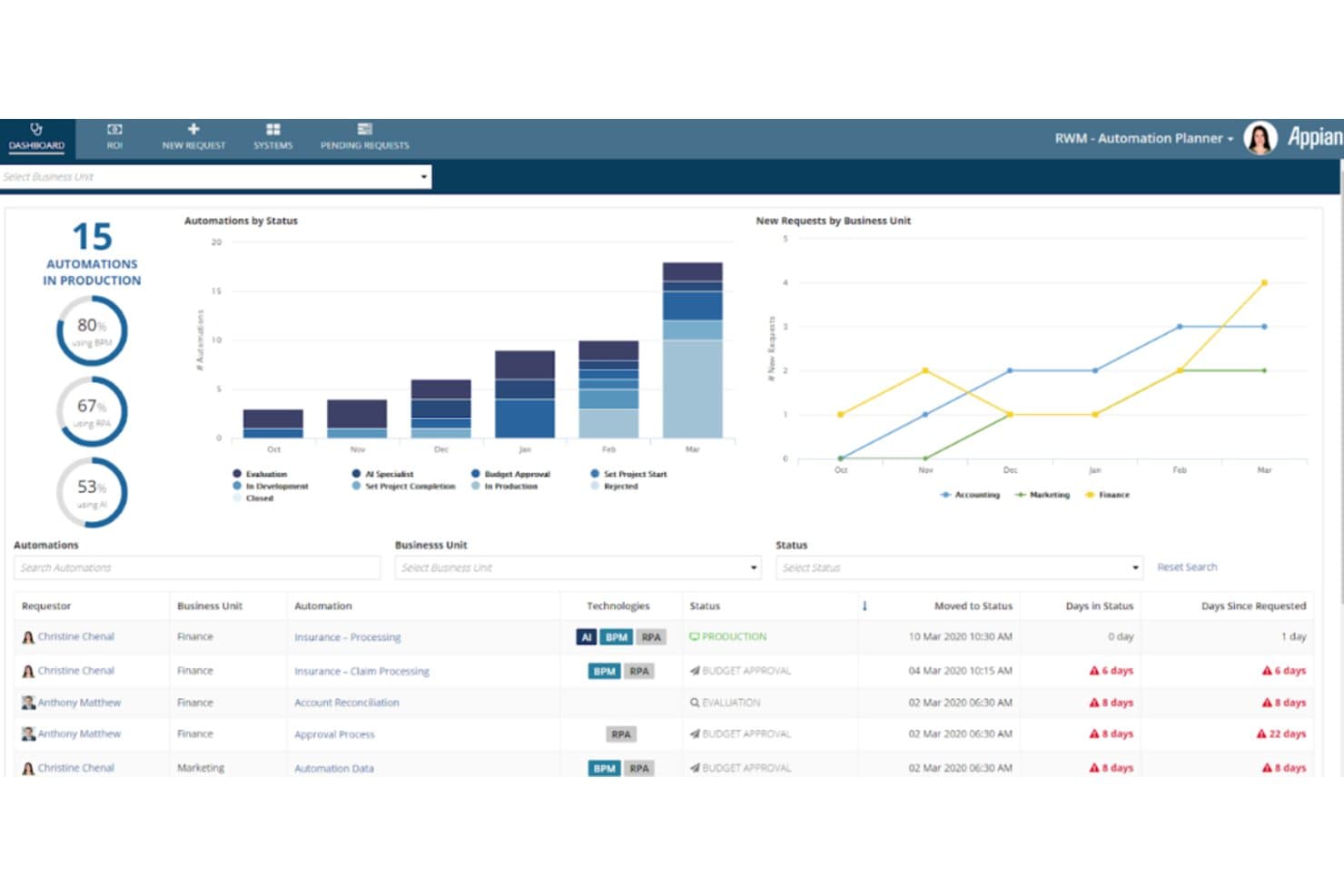Open the ROI page icon
This screenshot has width=1344, height=896.
coord(114,130)
